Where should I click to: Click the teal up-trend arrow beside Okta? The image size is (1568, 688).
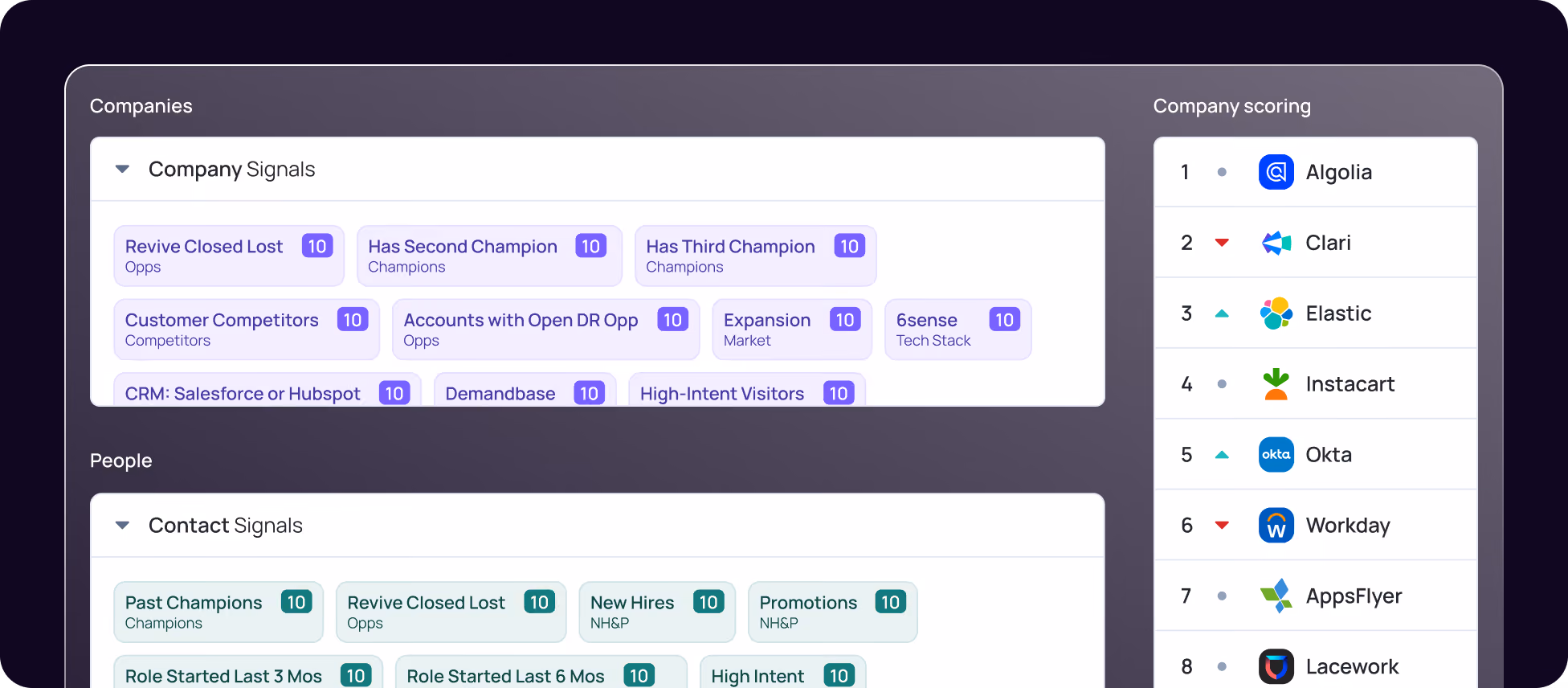pyautogui.click(x=1222, y=455)
